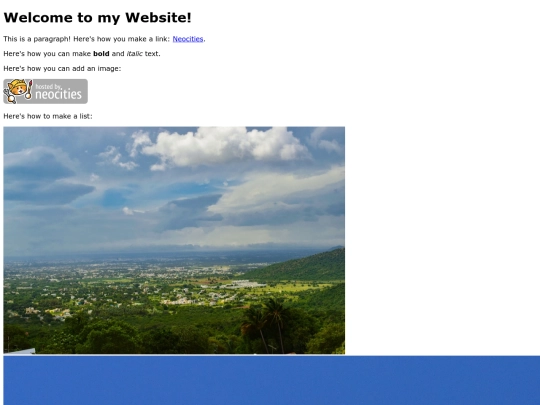This screenshot has height=405, width=540.
Task: Click the "Here's how to make a list:" text
Action: (x=48, y=116)
